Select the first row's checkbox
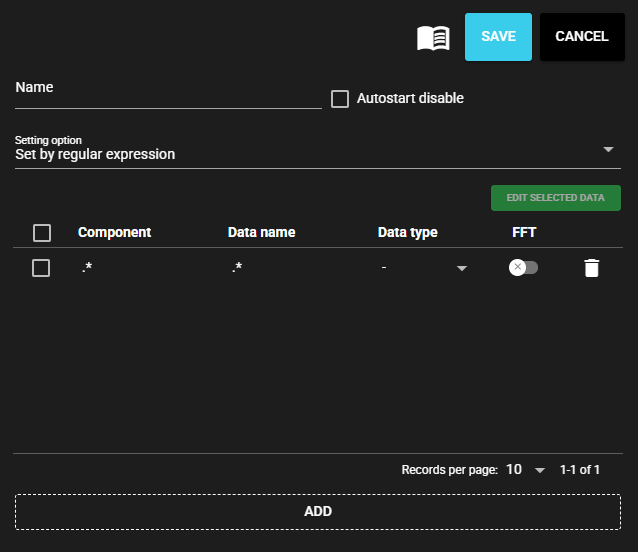Screen dimensions: 638x552 42,268
